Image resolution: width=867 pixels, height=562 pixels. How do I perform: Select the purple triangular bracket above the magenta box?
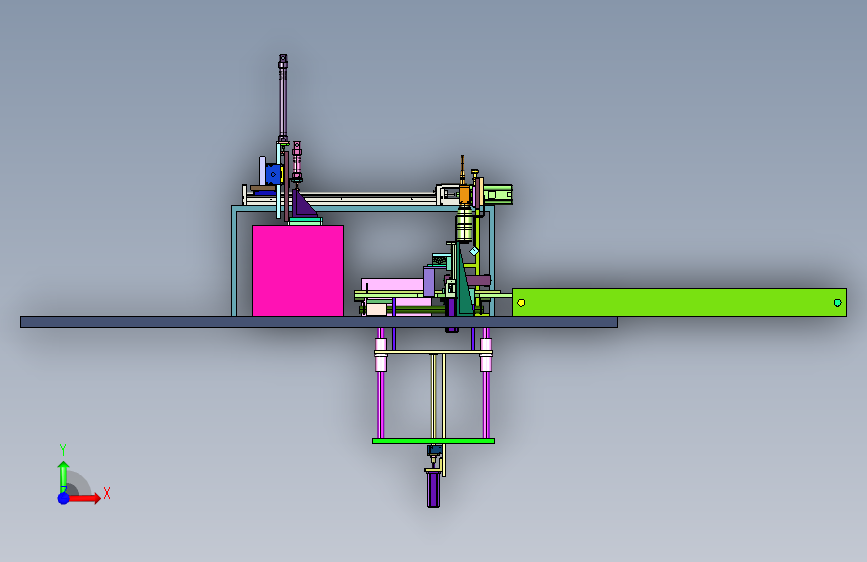tap(303, 205)
